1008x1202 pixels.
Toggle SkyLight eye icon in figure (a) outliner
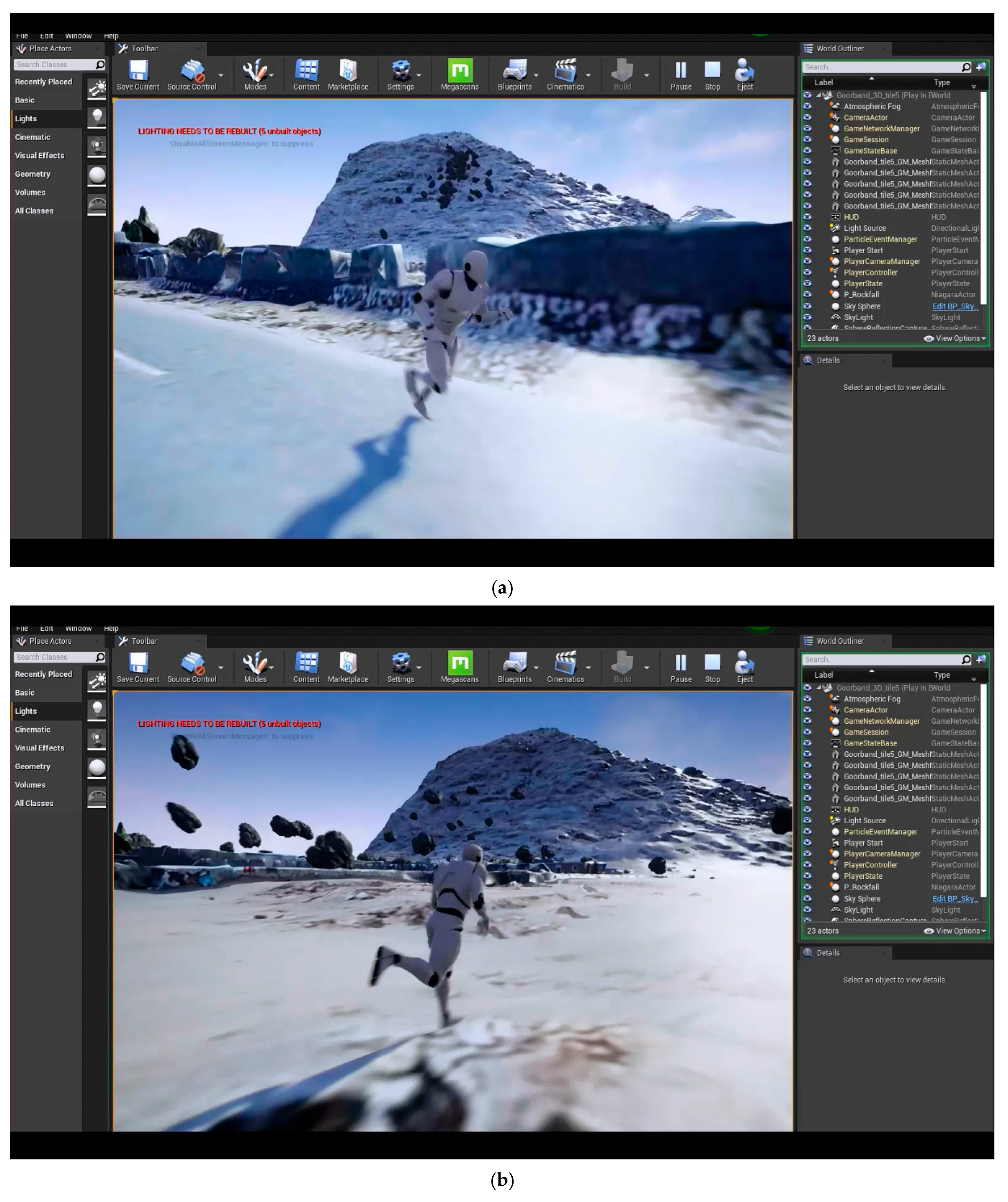[807, 318]
